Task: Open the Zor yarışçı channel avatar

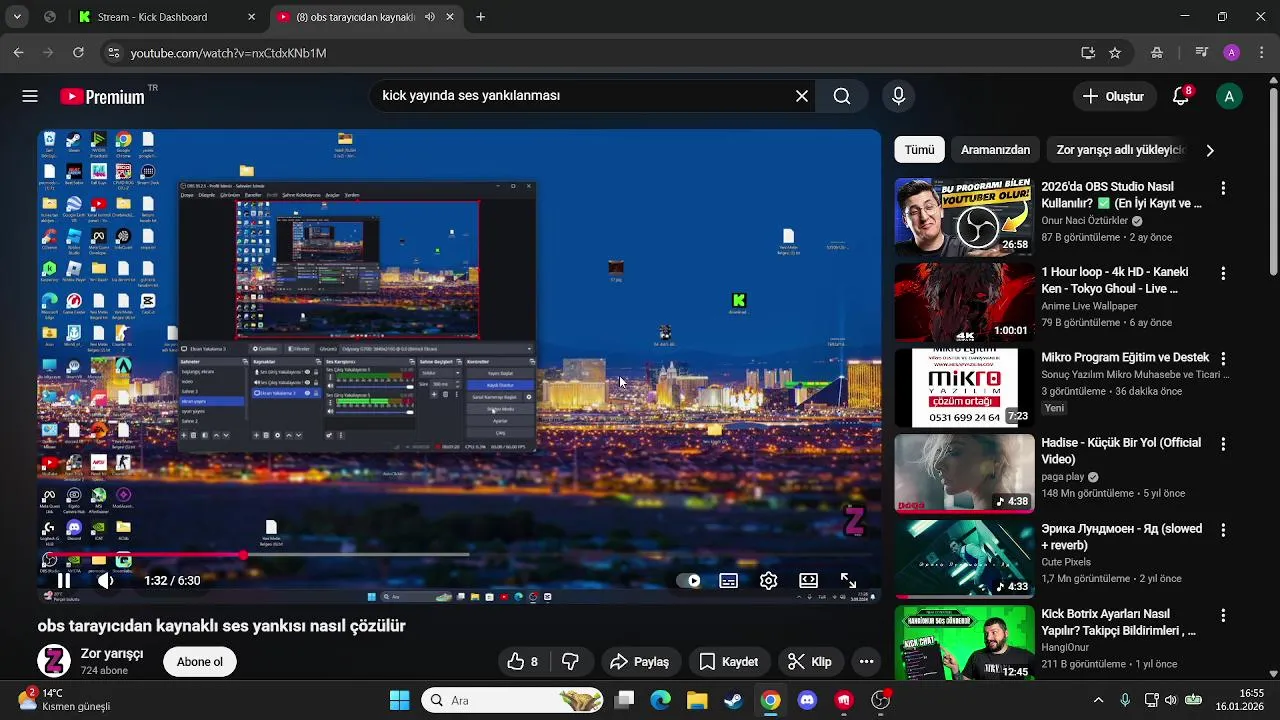Action: pos(54,661)
